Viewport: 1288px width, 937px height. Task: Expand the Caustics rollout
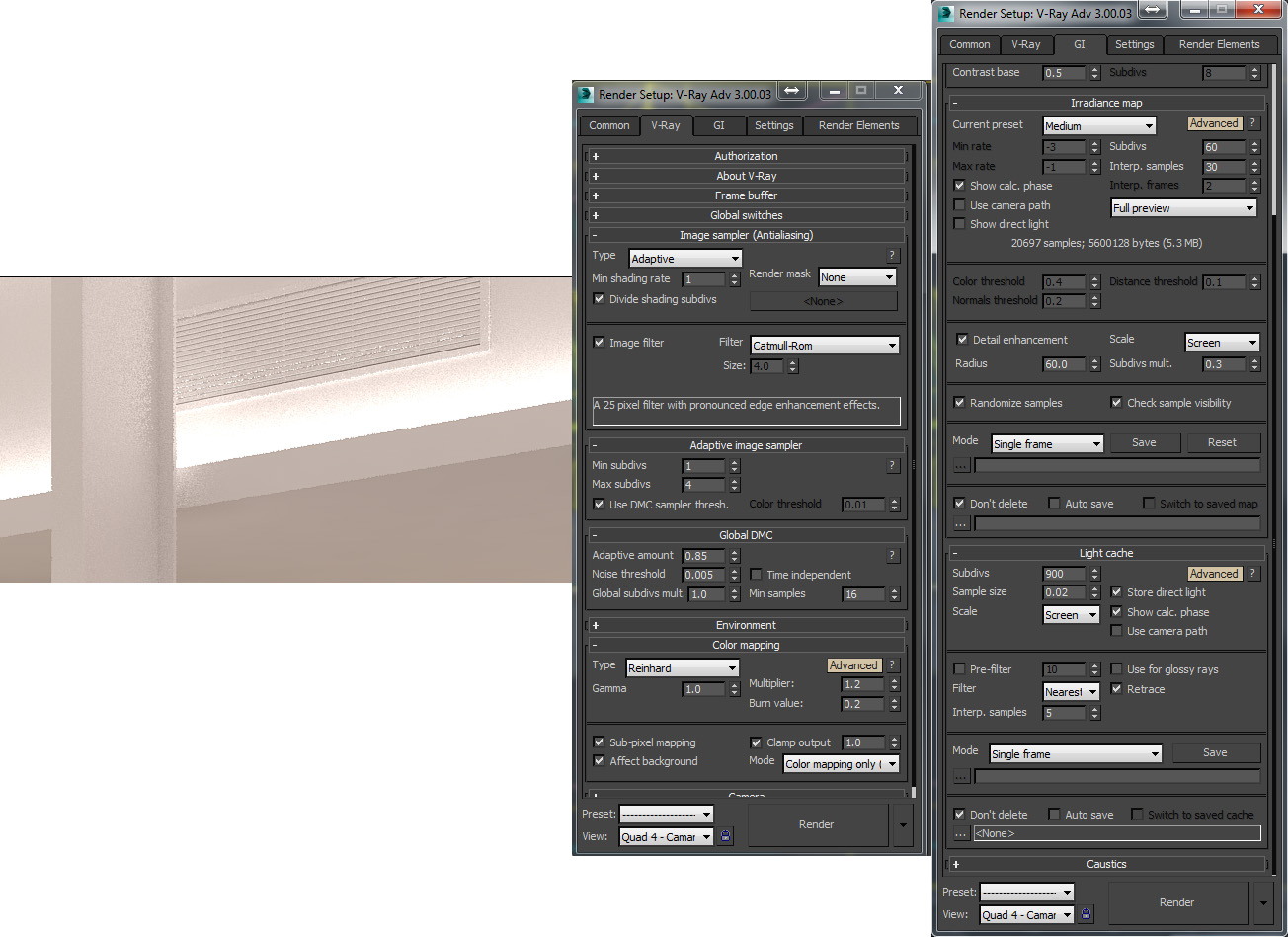coord(1106,864)
